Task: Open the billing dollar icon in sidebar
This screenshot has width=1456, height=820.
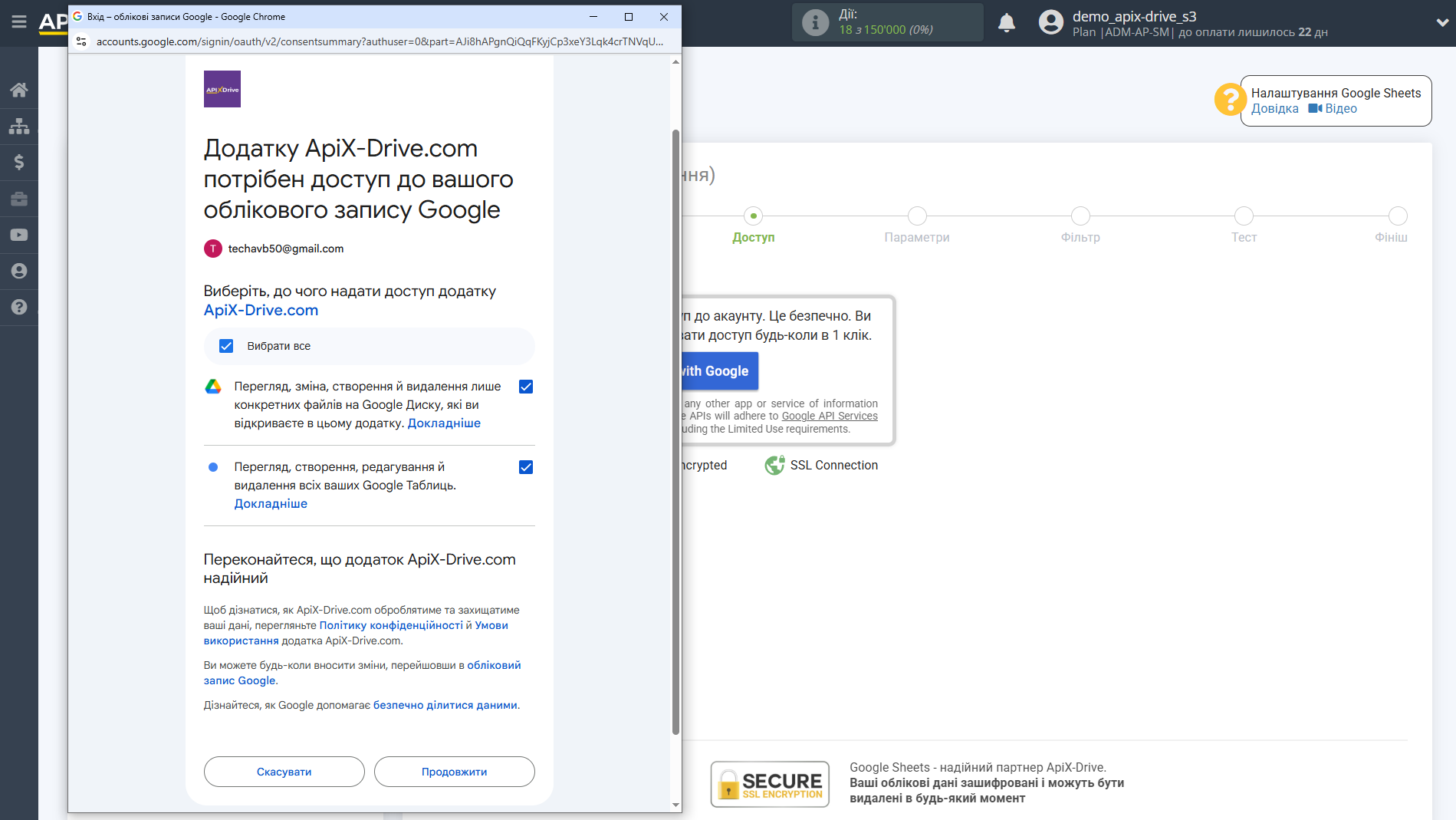Action: [18, 162]
